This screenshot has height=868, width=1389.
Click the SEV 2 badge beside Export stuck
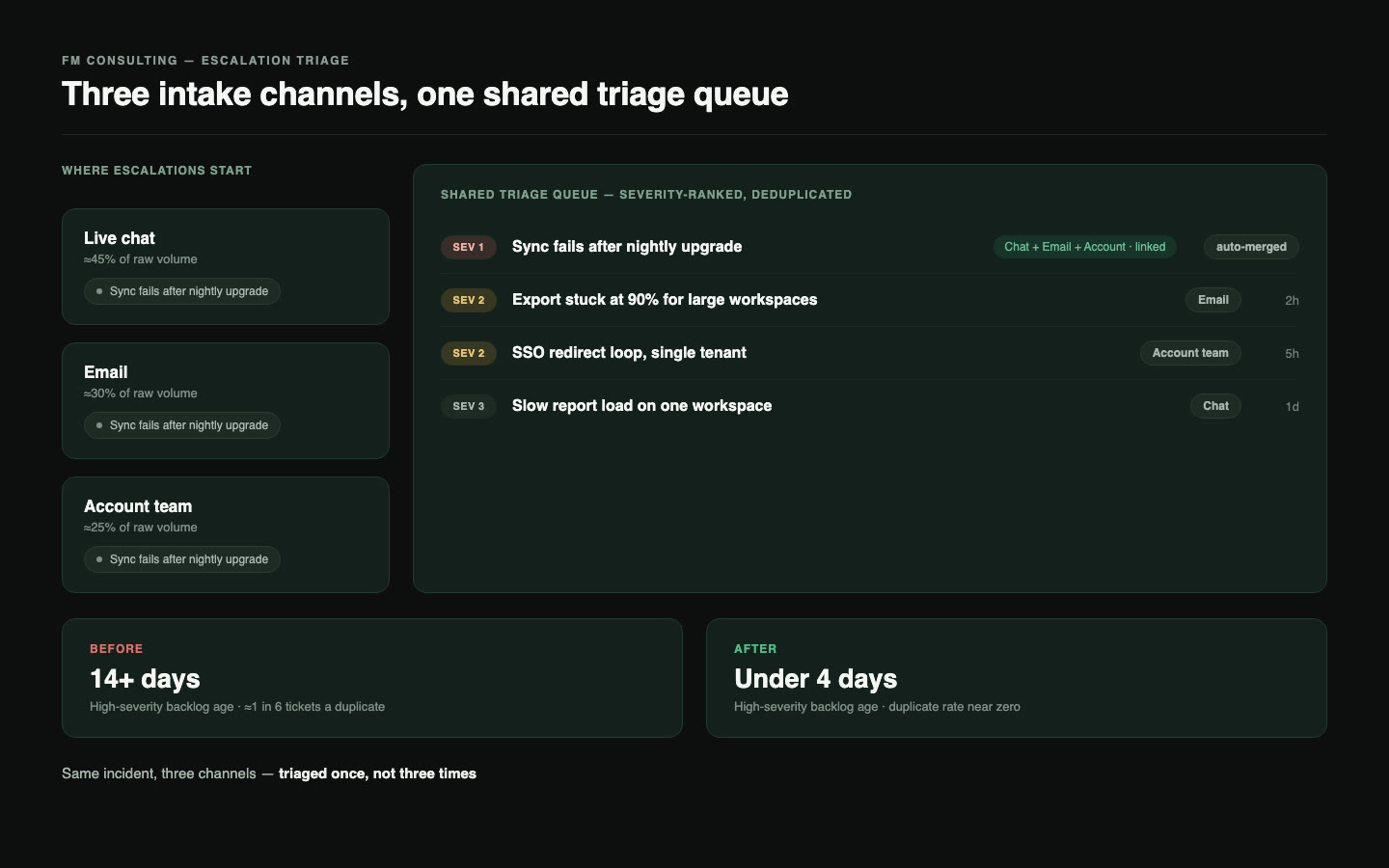[x=469, y=300]
